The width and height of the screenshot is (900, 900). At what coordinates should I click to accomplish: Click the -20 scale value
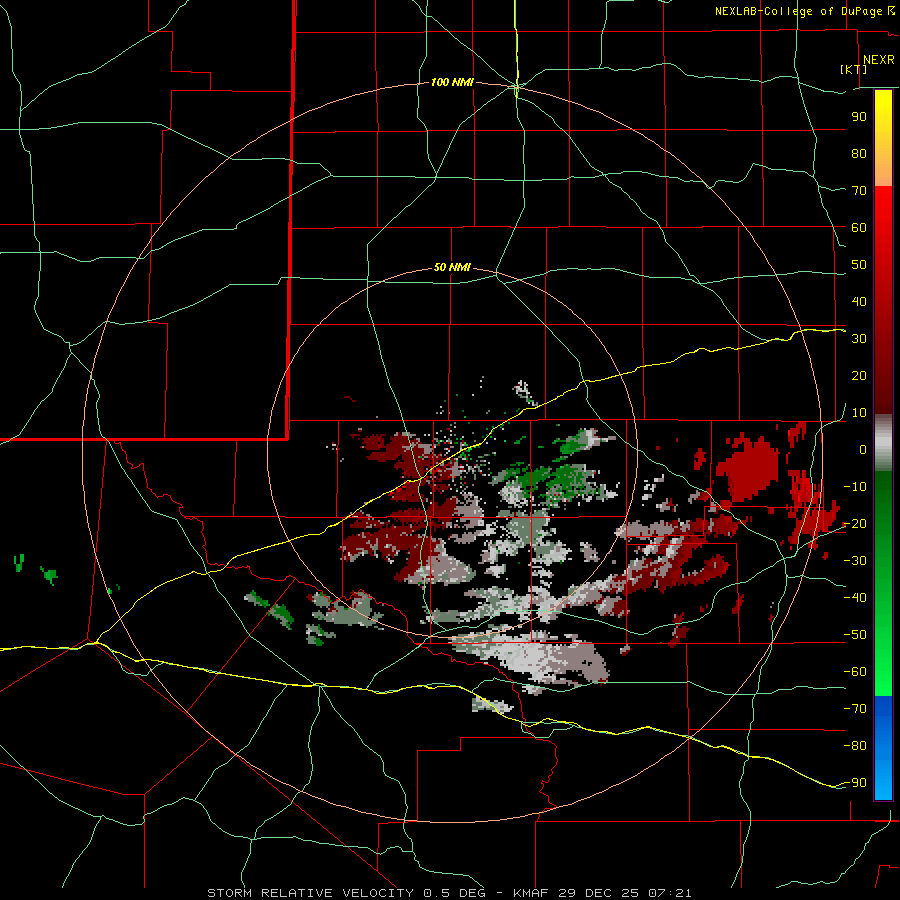point(855,523)
